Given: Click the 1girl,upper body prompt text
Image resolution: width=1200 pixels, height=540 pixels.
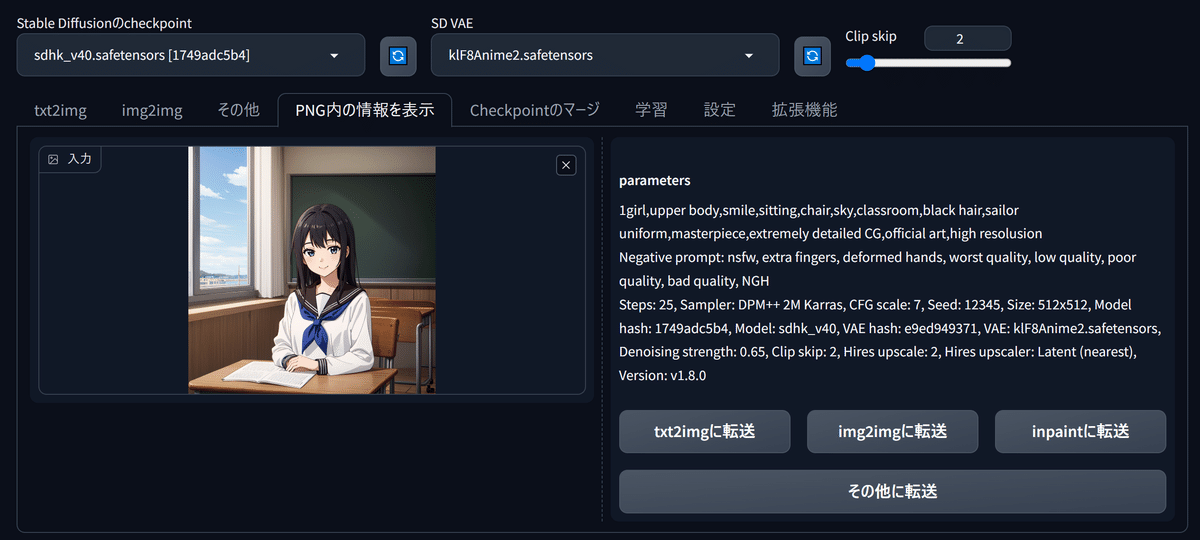Looking at the screenshot, I should (669, 210).
